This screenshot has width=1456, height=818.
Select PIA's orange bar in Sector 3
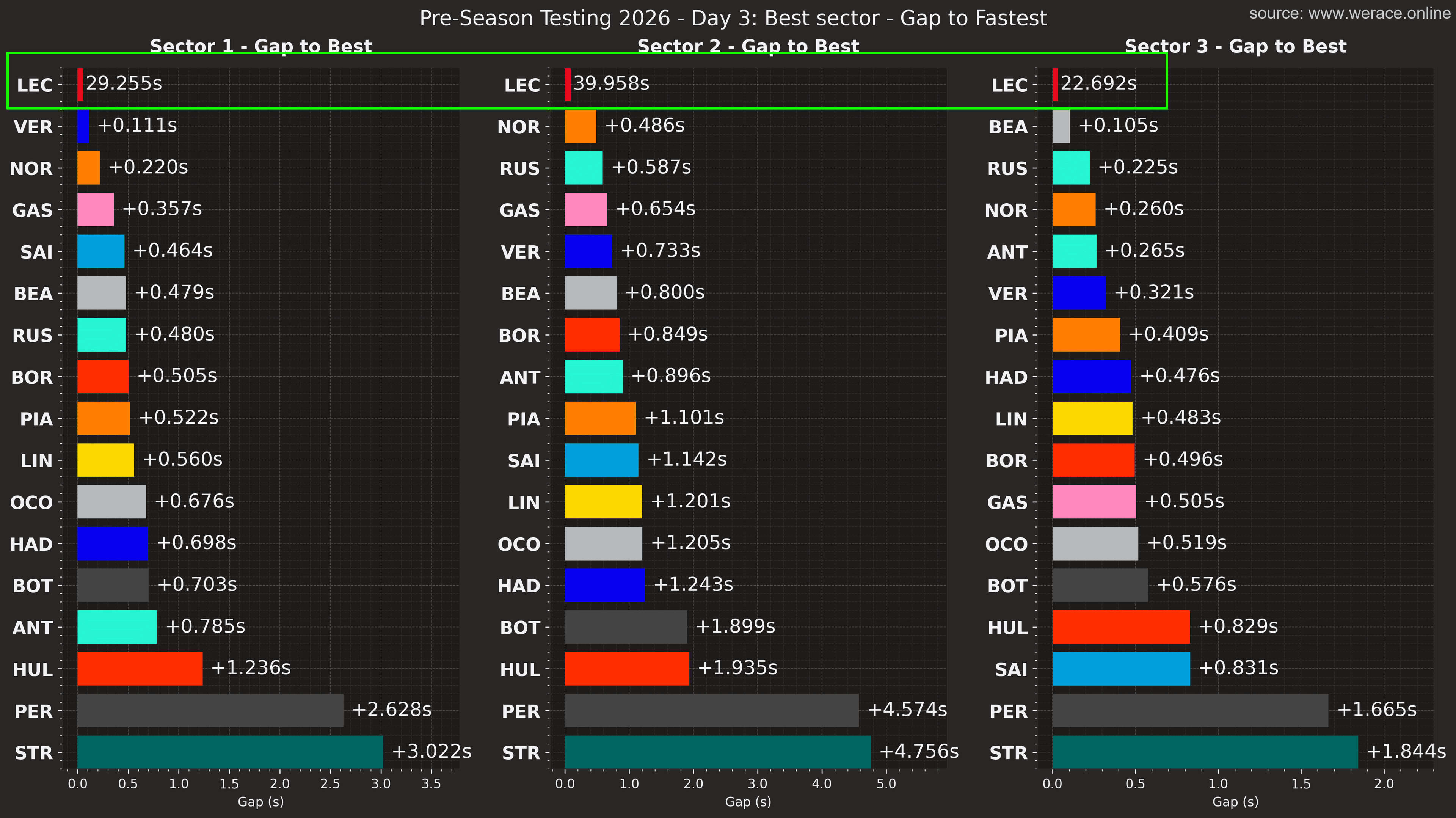pyautogui.click(x=1086, y=335)
